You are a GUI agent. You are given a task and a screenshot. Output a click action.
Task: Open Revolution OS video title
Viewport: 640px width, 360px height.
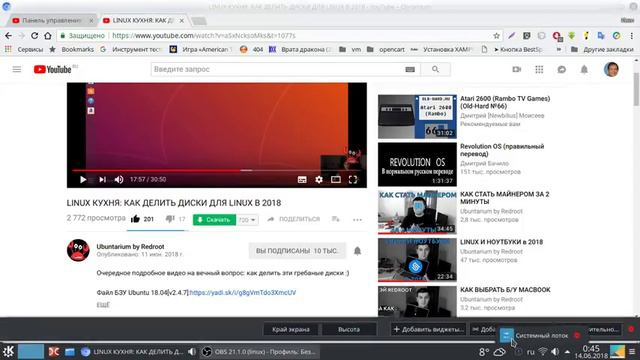tap(502, 150)
